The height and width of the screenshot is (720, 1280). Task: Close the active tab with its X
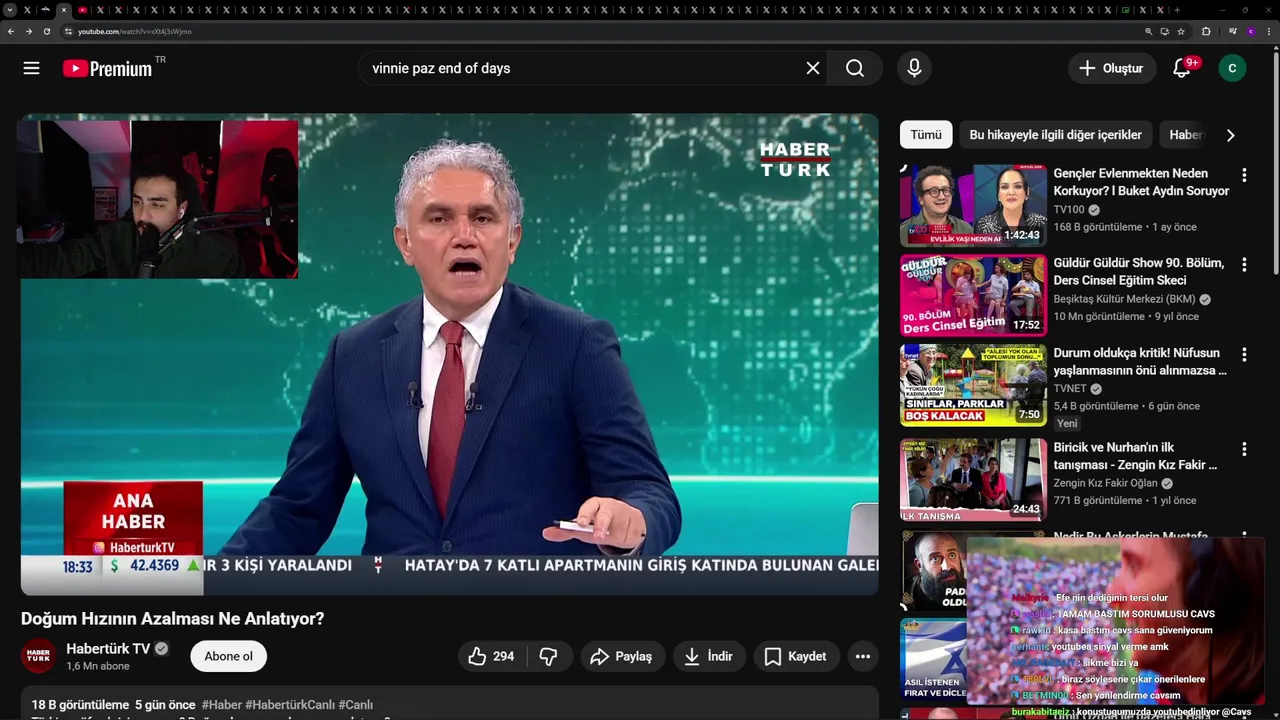(x=64, y=10)
